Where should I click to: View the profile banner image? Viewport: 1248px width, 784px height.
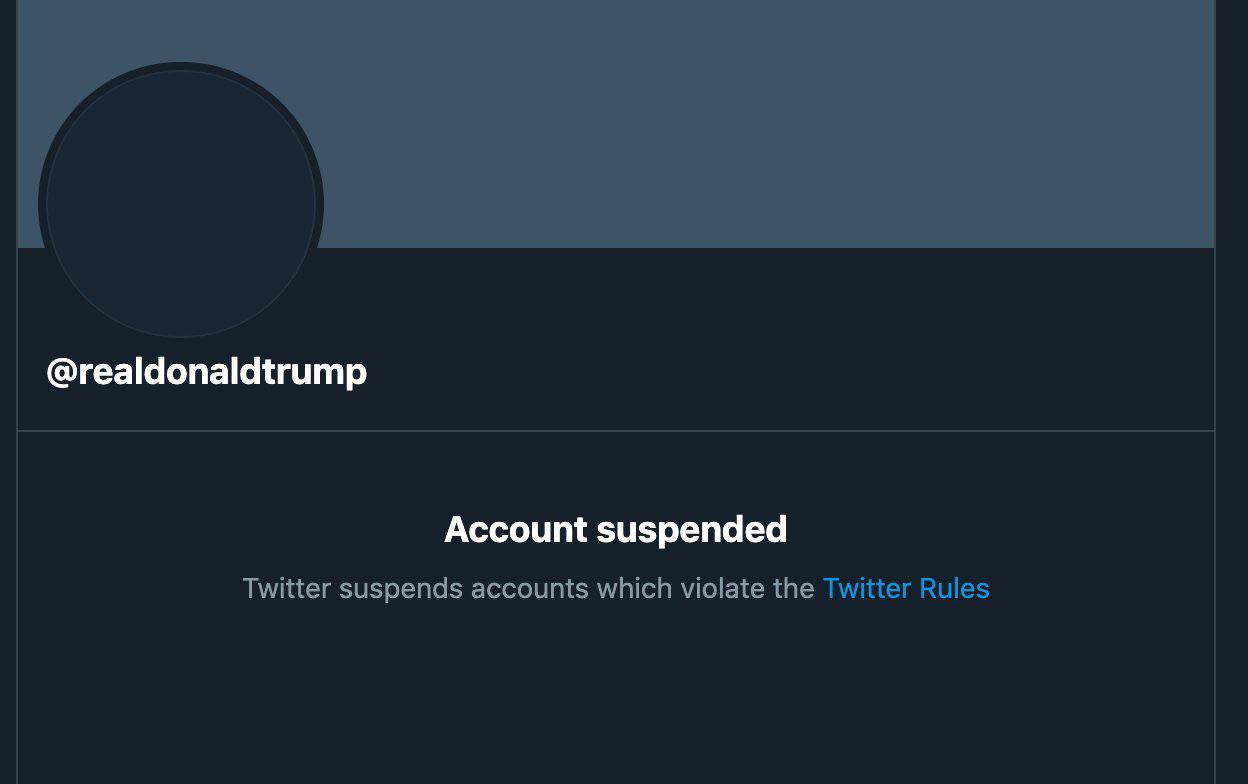click(x=700, y=120)
